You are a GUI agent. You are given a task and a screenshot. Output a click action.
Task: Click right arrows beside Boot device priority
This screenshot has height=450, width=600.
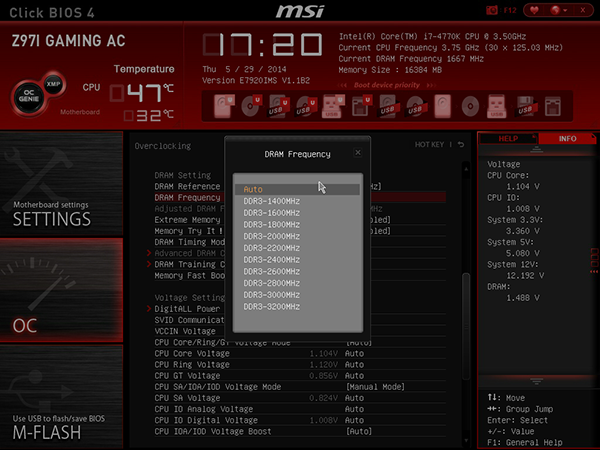pyautogui.click(x=431, y=85)
